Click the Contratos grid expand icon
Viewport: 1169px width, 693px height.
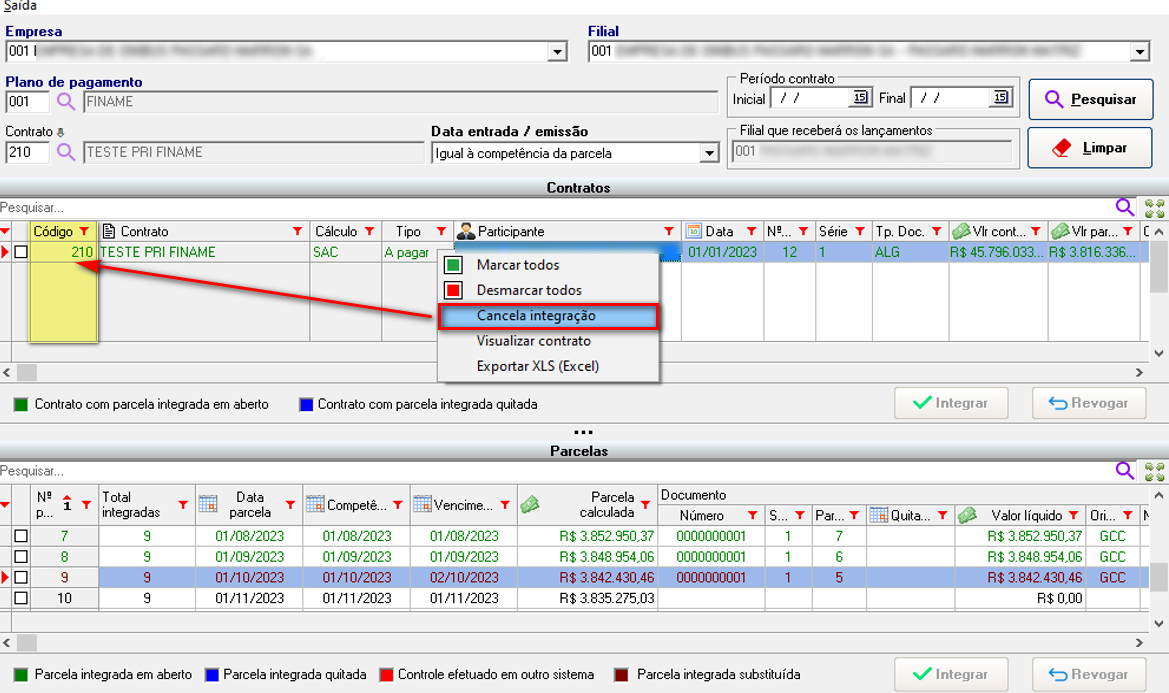(1154, 208)
